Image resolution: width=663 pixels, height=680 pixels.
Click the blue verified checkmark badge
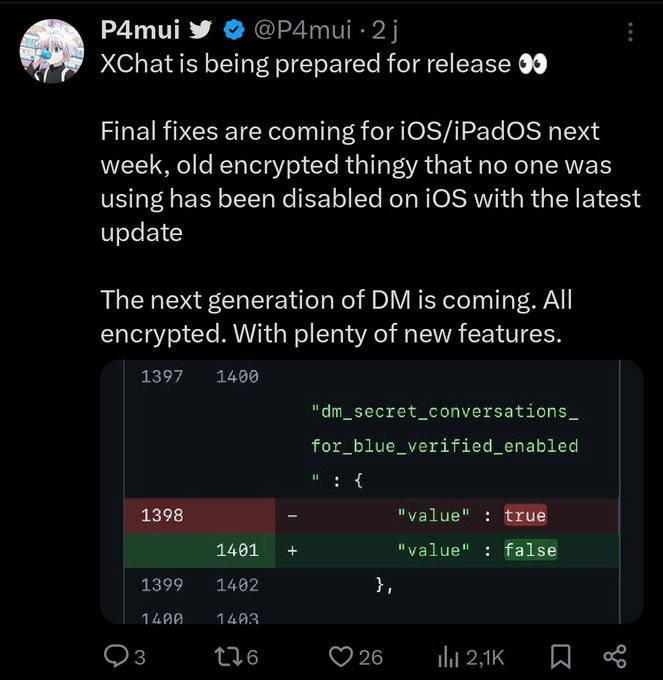point(234,30)
